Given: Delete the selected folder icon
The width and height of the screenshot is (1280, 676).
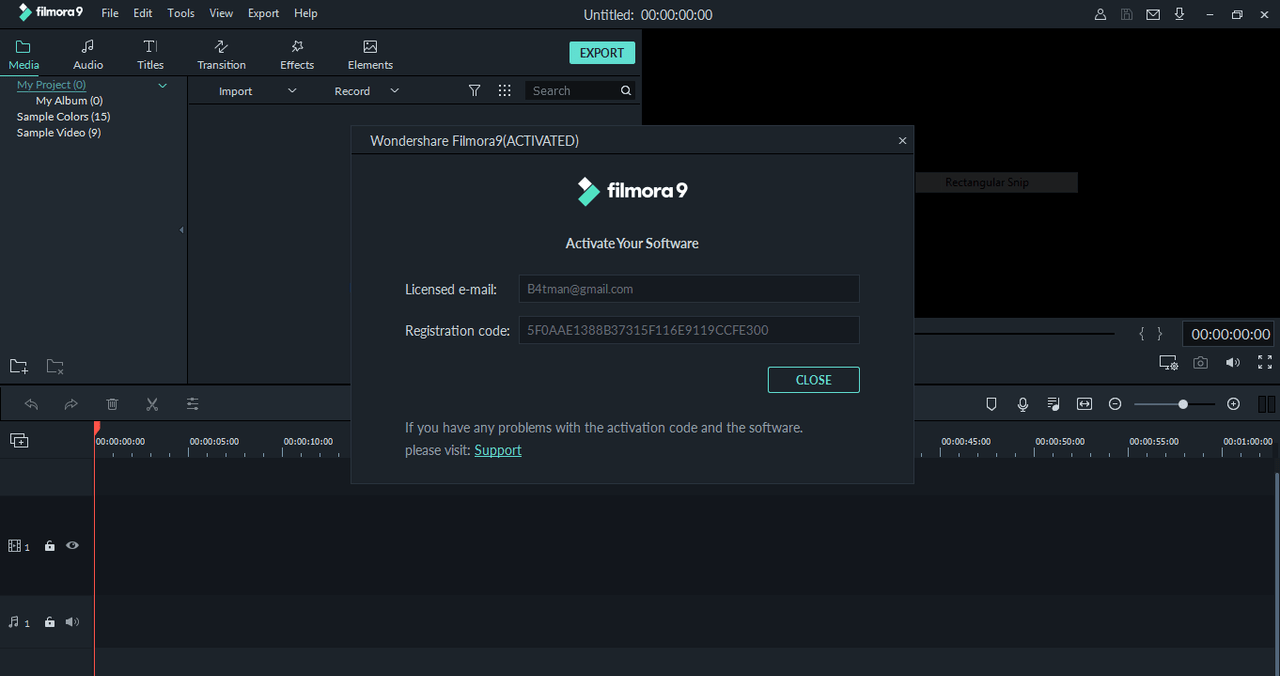Looking at the screenshot, I should click(55, 367).
